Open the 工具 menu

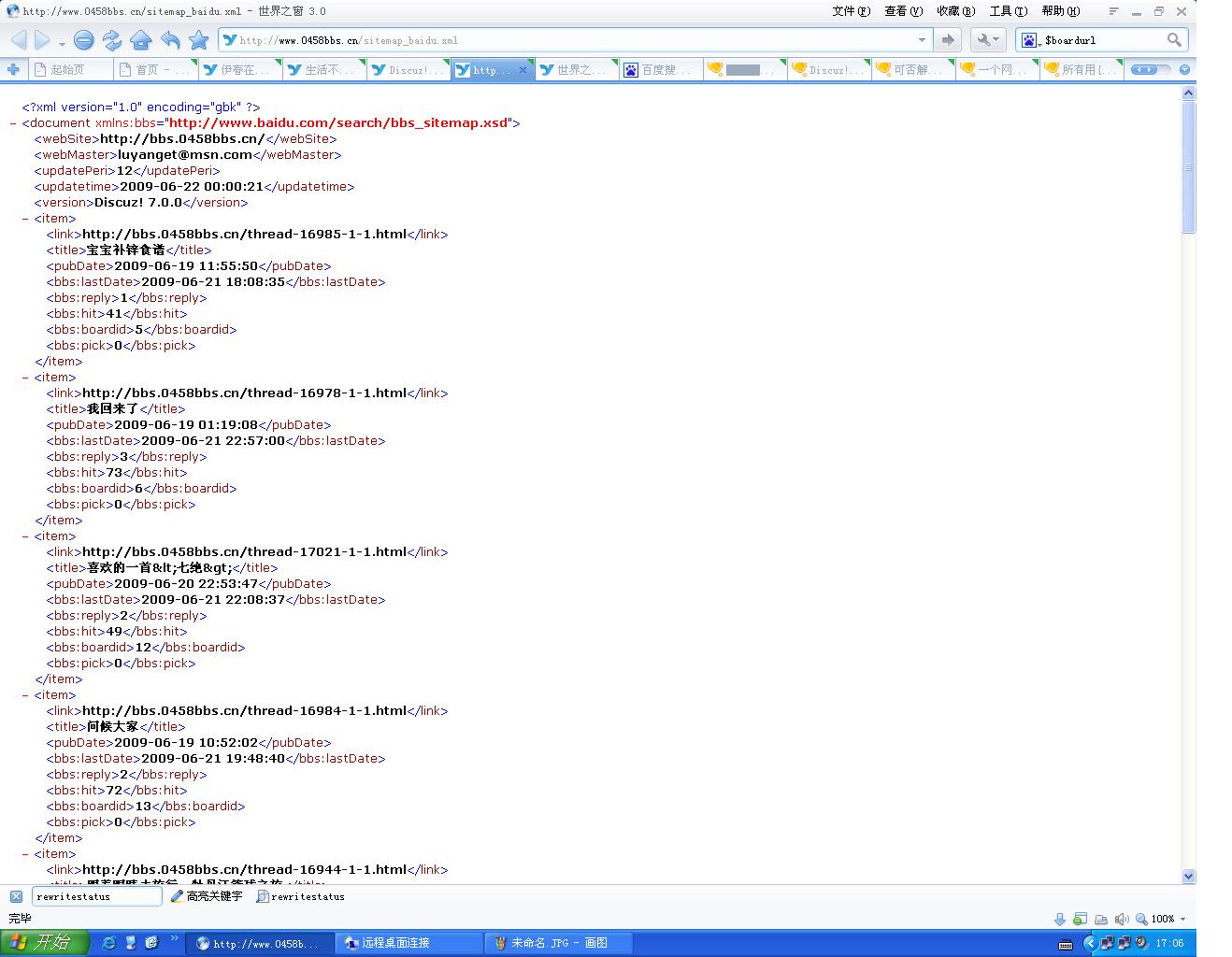tap(1008, 11)
